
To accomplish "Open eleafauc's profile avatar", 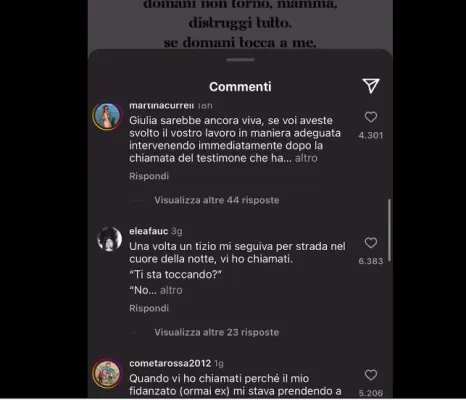I will tap(109, 239).
